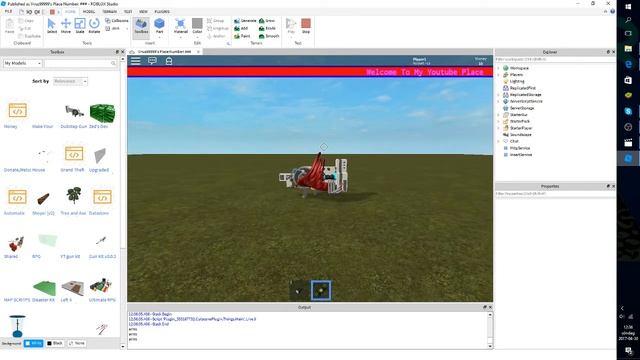Click the terrain Smooth tool
Viewport: 640px width, 360px height.
(x=269, y=36)
